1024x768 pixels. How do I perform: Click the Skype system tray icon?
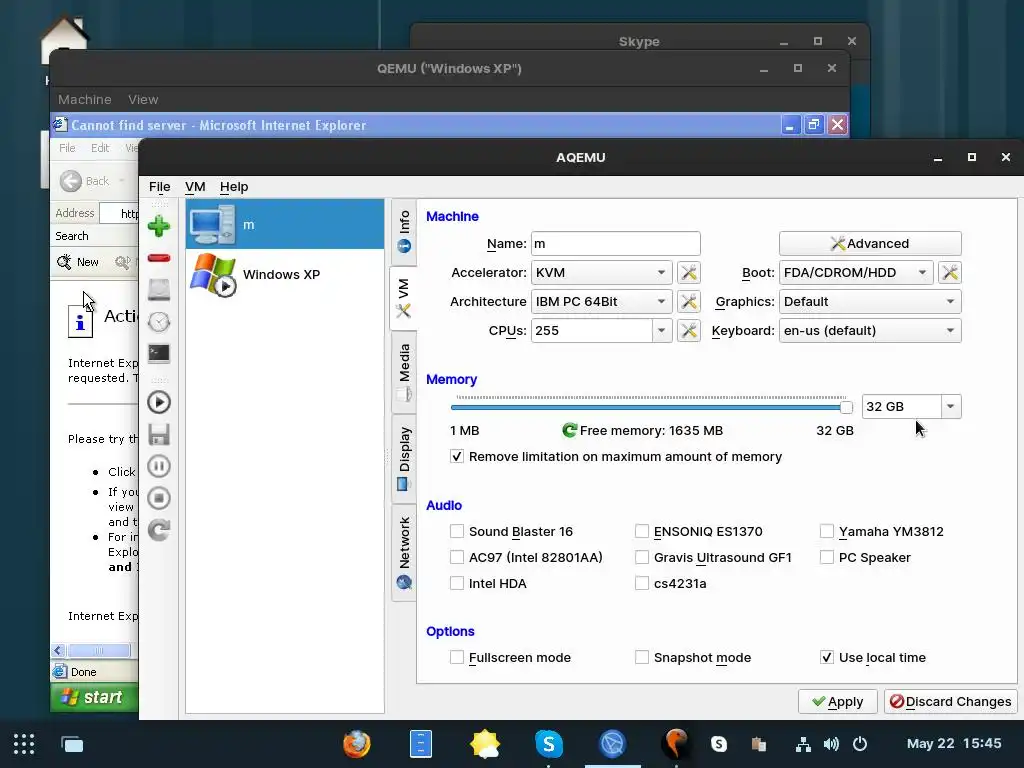point(719,744)
